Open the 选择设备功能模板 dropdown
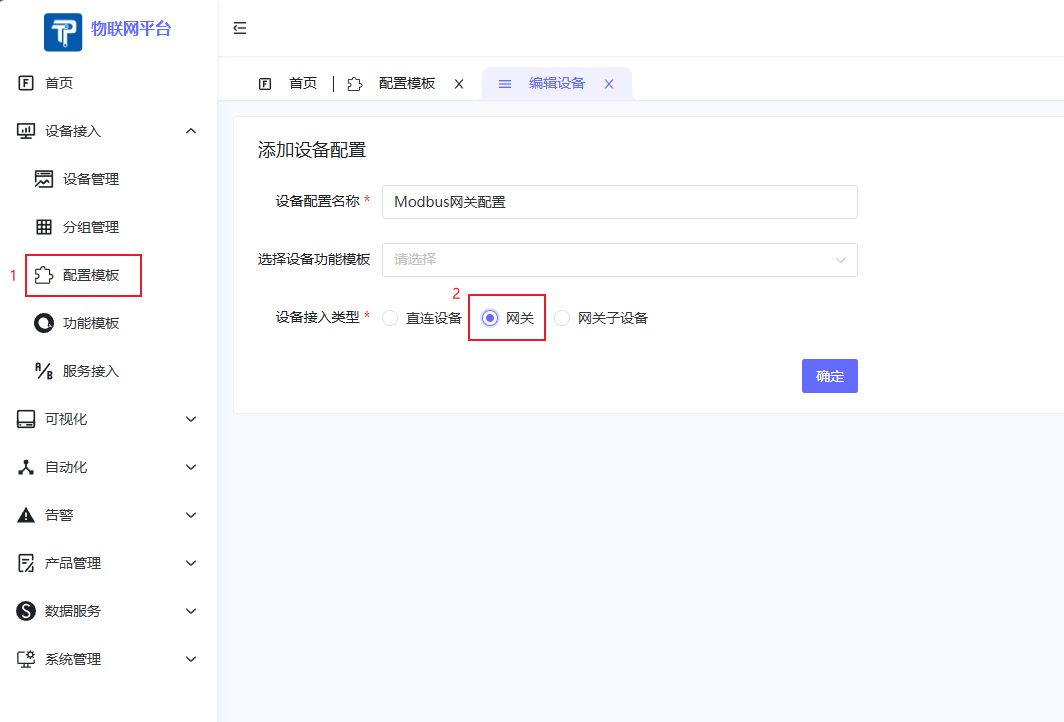The height and width of the screenshot is (722, 1064). tap(619, 259)
